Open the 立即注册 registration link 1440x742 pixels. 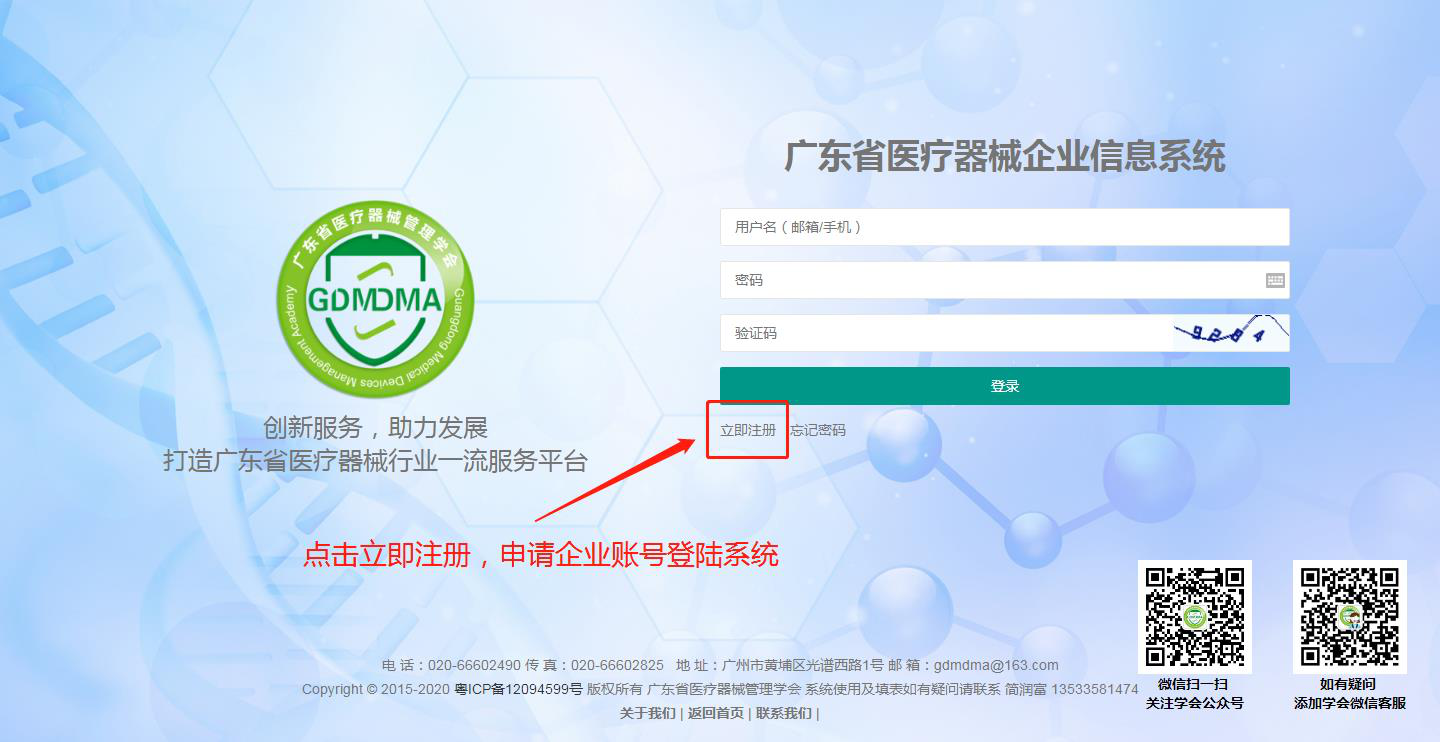pyautogui.click(x=748, y=430)
